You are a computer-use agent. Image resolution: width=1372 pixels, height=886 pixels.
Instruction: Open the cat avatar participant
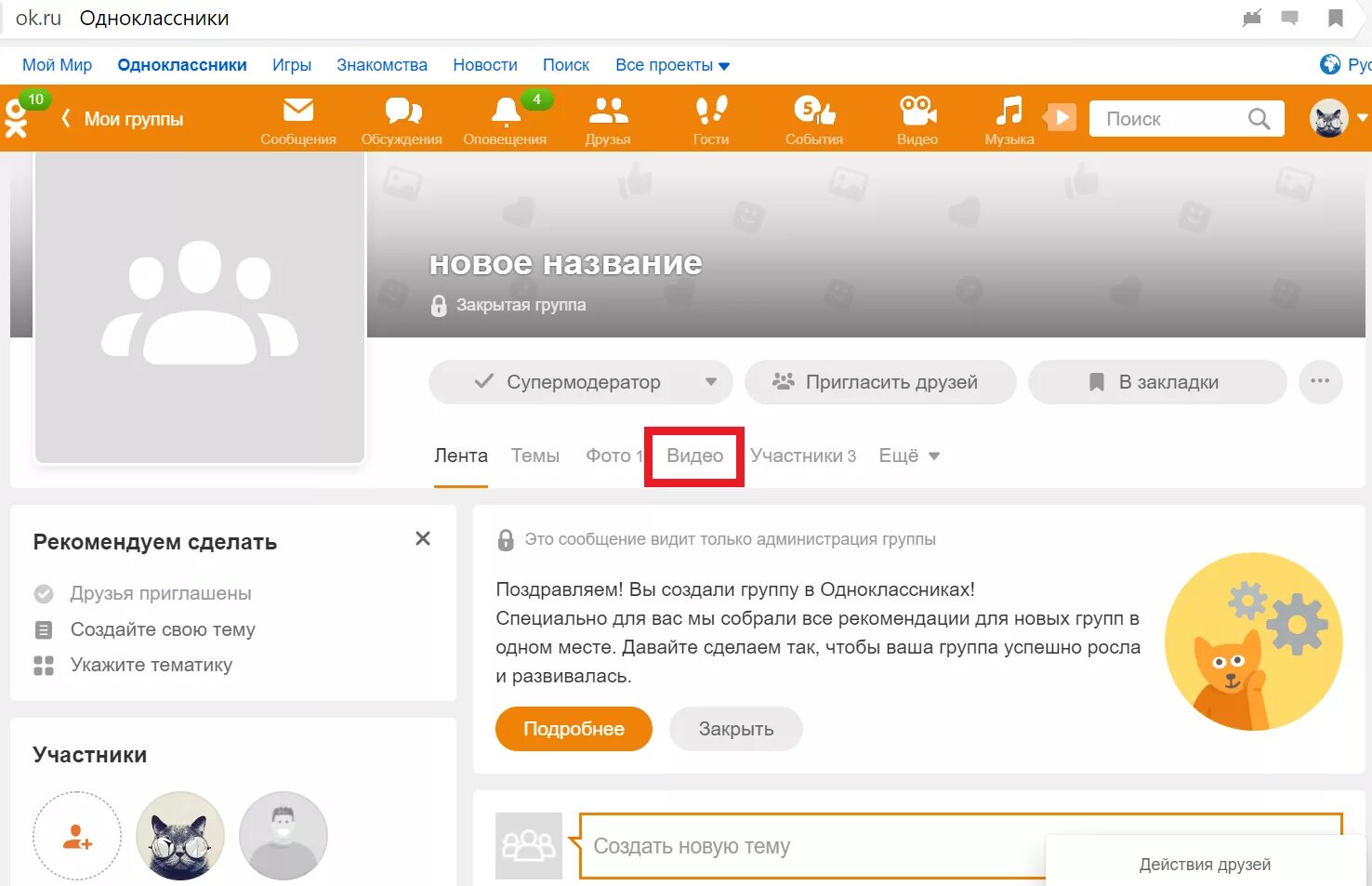coord(180,836)
